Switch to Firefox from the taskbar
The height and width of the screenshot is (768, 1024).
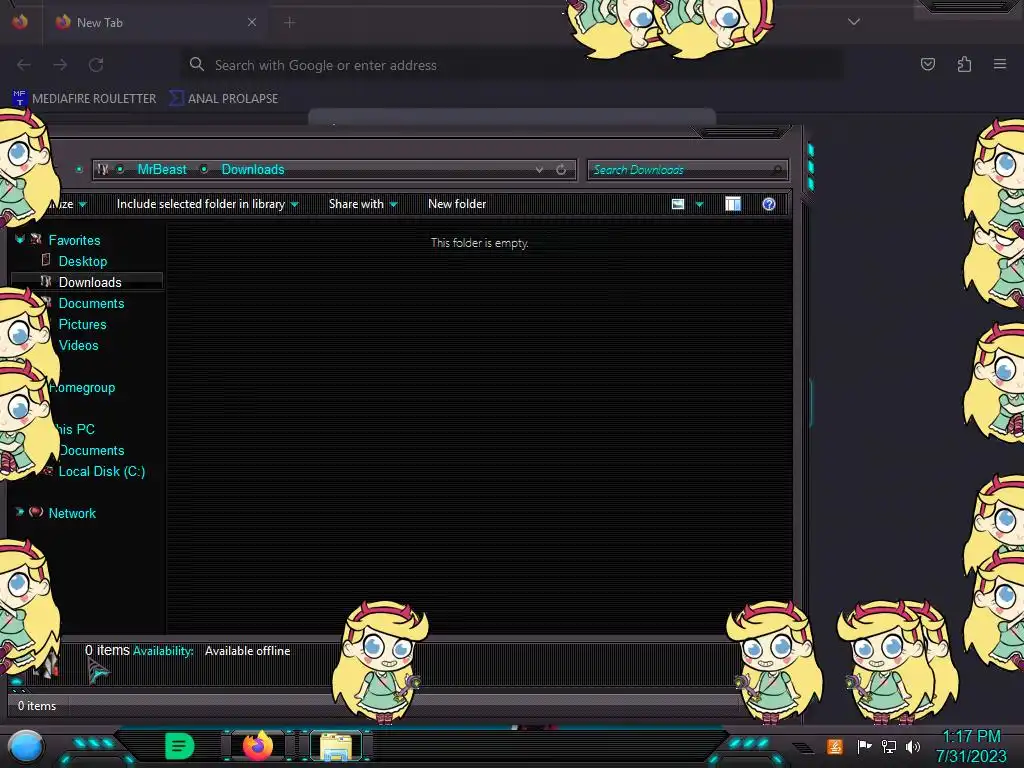tap(258, 746)
